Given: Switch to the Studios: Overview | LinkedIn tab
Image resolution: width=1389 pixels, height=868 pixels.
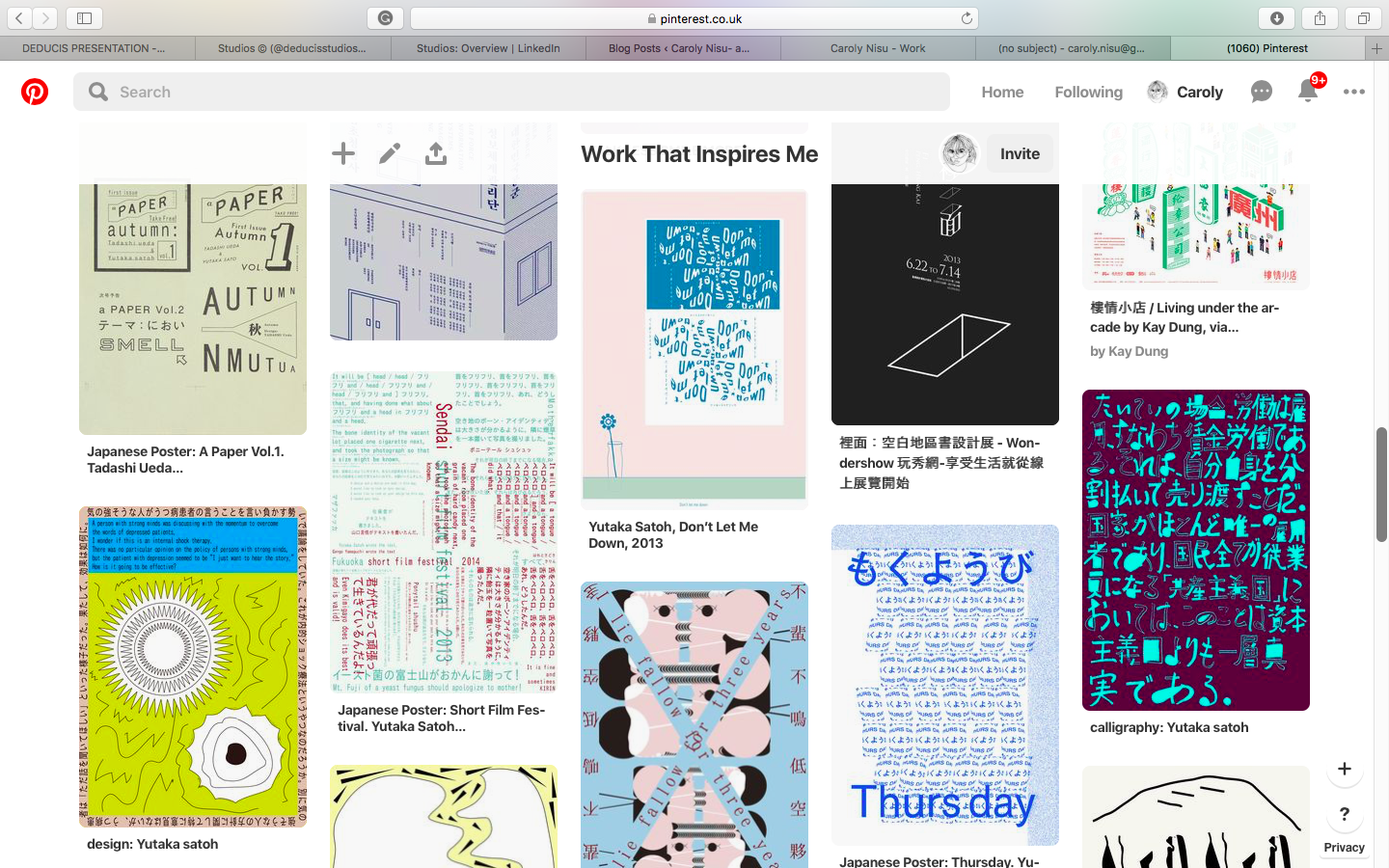Looking at the screenshot, I should pos(488,48).
